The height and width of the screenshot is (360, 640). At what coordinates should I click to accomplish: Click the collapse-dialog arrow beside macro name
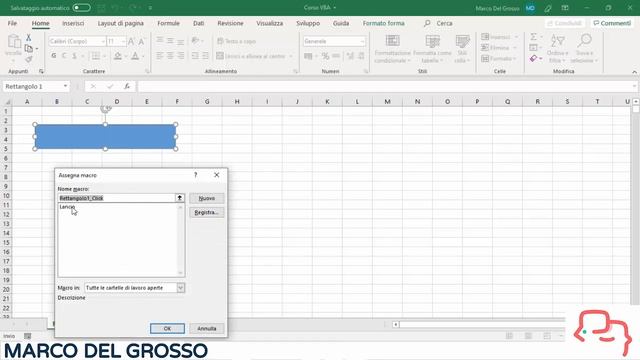tap(180, 198)
